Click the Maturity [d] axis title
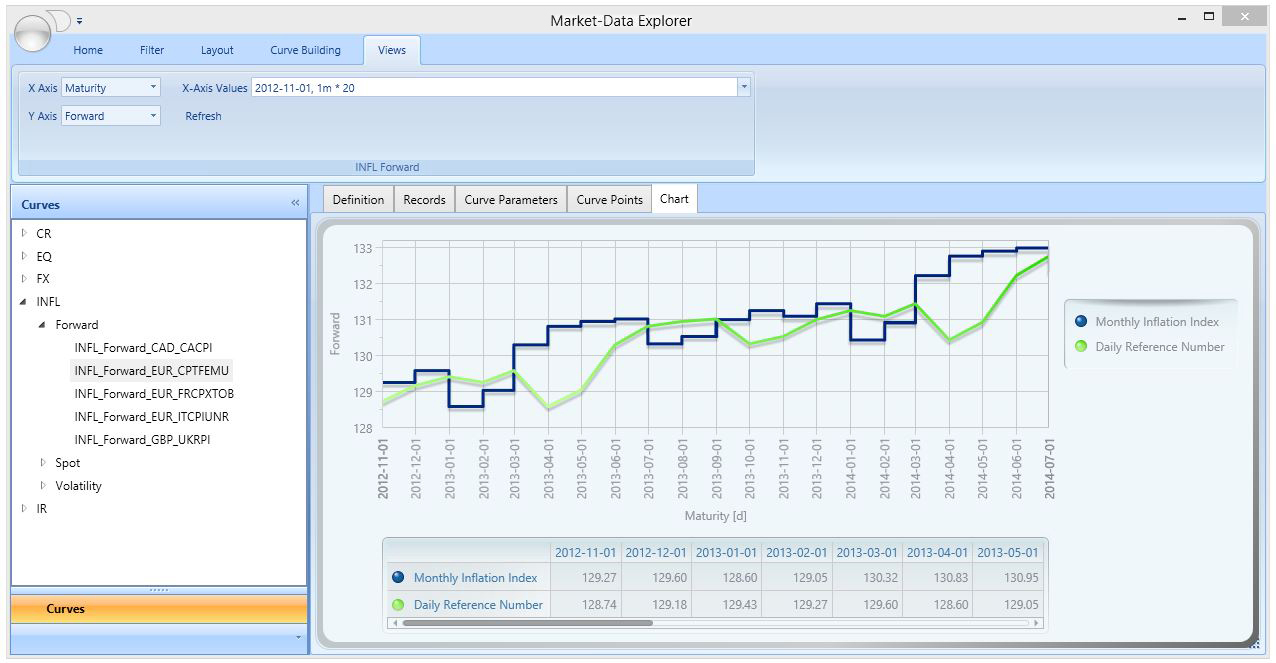The height and width of the screenshot is (663, 1276). pos(715,516)
